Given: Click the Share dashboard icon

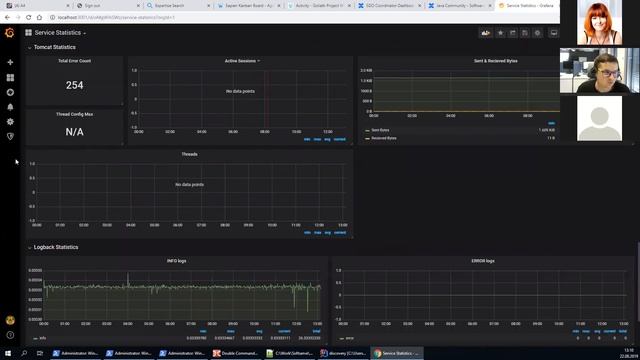Looking at the screenshot, I should tap(513, 33).
